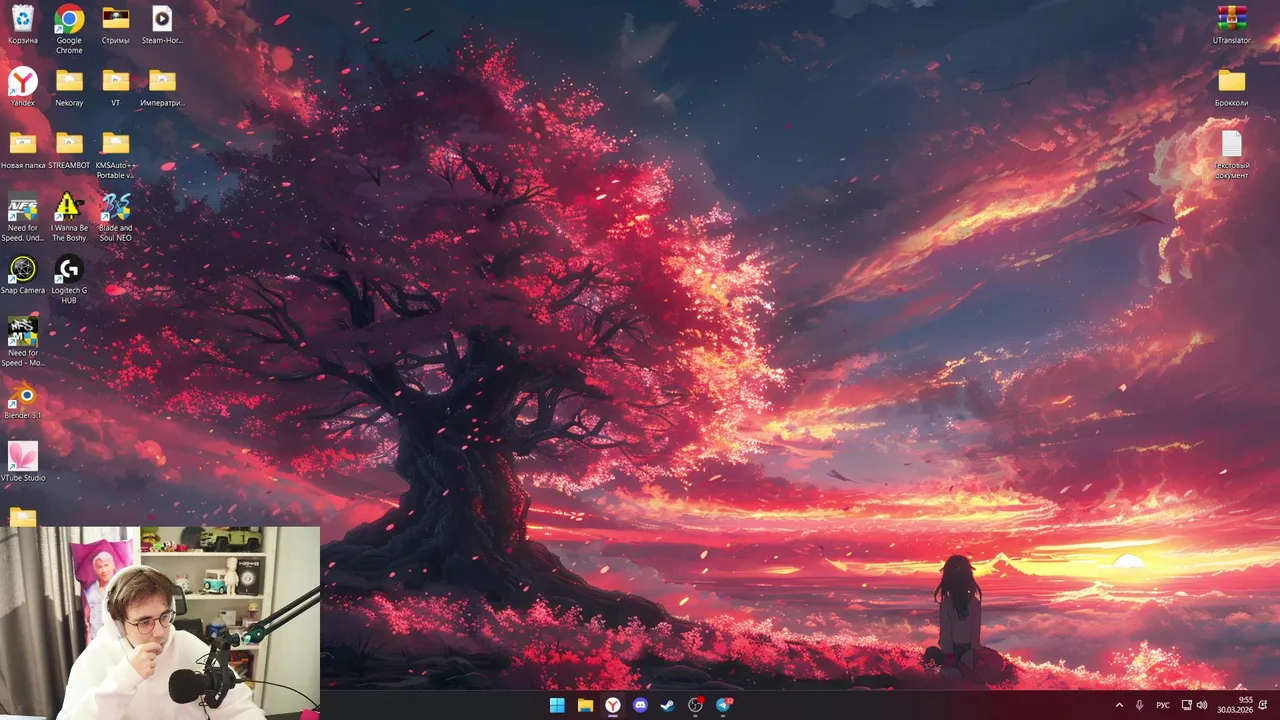The image size is (1280, 720).
Task: Select the VTube Studio shortcut
Action: (22, 462)
